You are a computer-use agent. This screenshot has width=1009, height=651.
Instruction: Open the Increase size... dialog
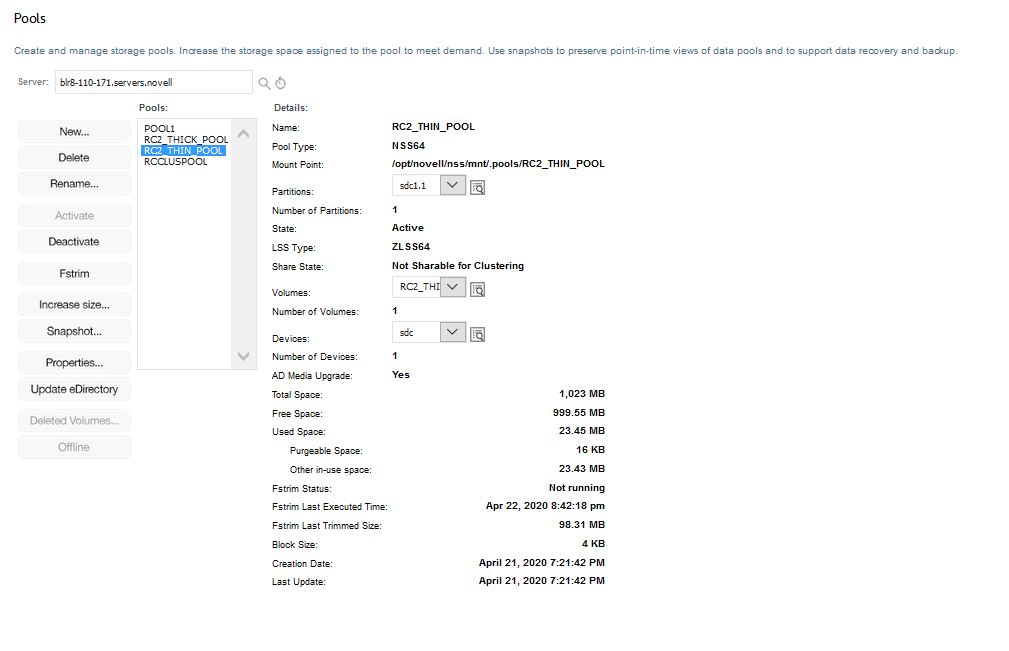(74, 305)
